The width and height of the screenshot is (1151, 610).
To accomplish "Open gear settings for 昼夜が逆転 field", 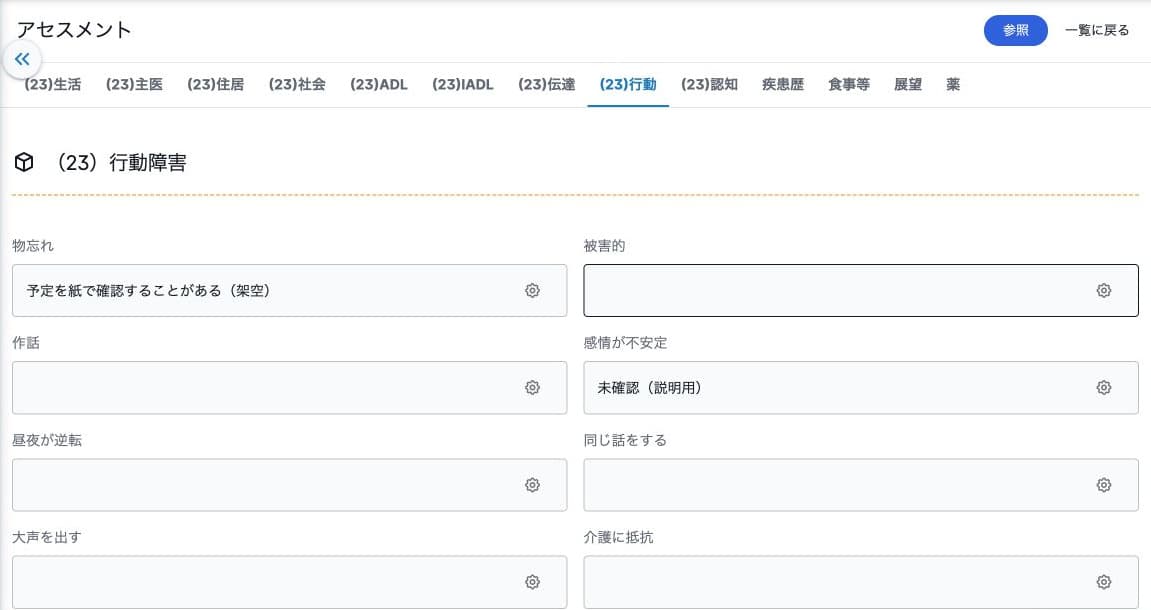I will tap(532, 485).
